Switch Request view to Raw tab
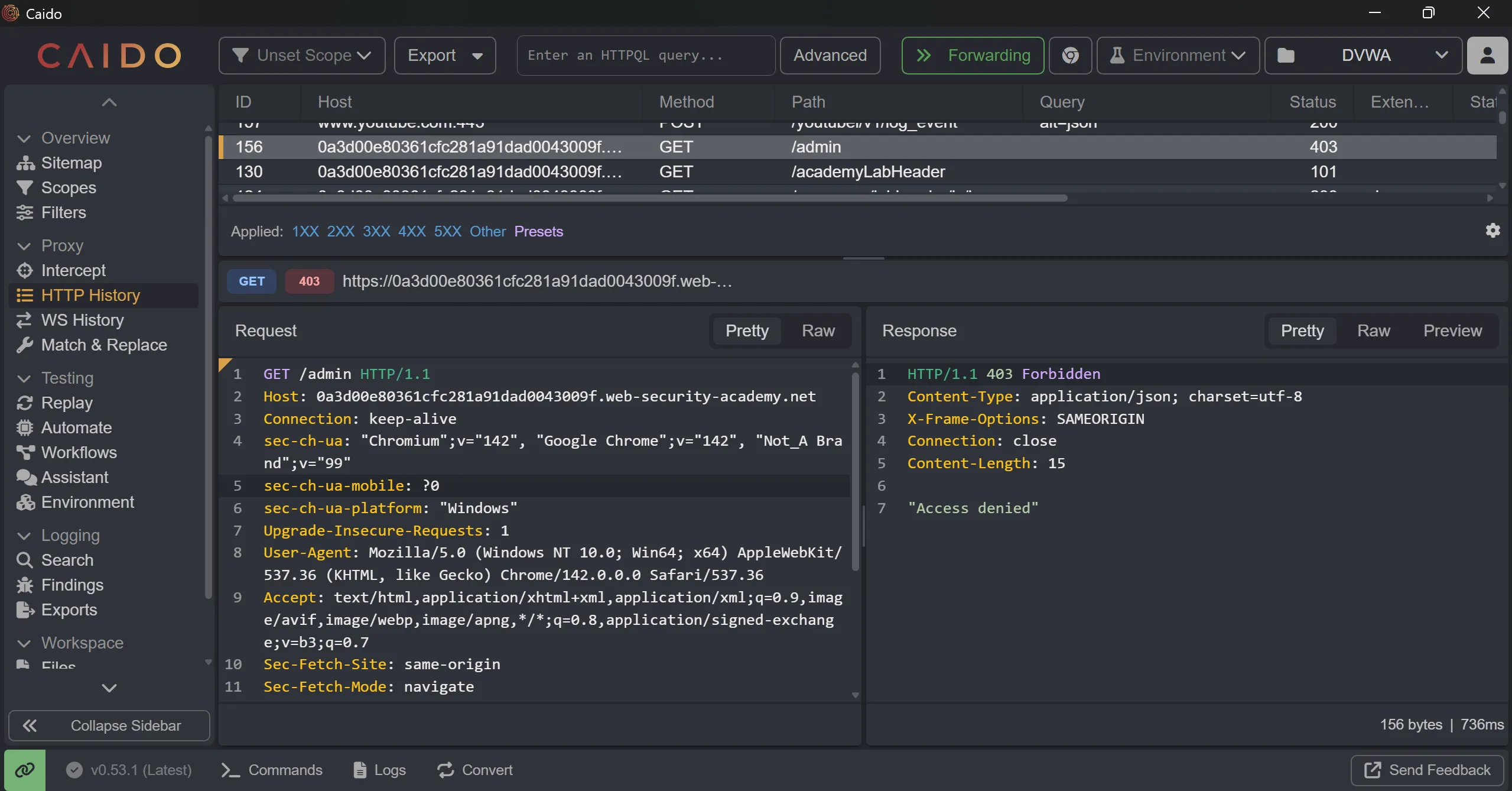Image resolution: width=1512 pixels, height=791 pixels. coord(818,330)
